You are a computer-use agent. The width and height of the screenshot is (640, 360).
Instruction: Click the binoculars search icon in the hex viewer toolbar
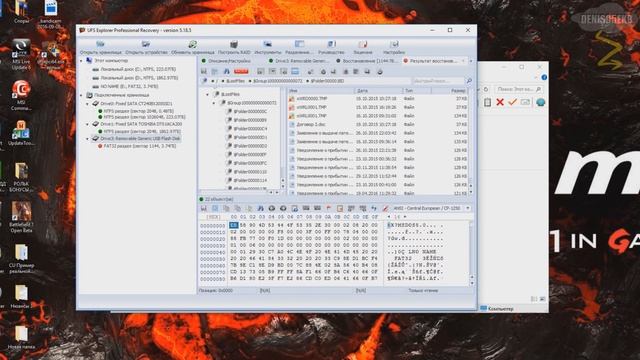coord(260,208)
